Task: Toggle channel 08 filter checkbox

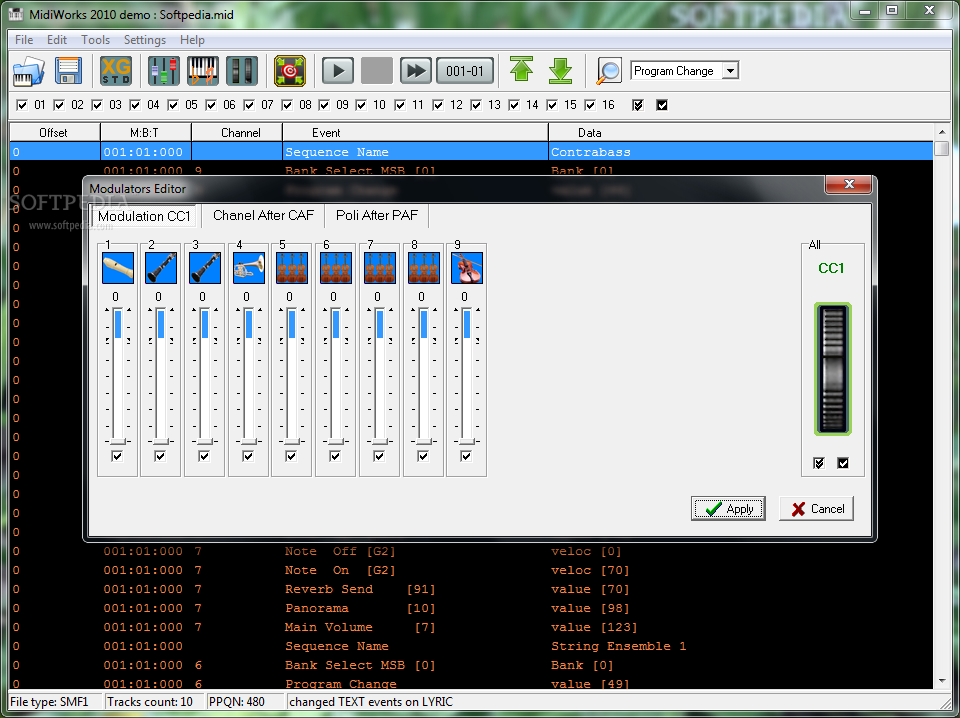Action: tap(287, 105)
